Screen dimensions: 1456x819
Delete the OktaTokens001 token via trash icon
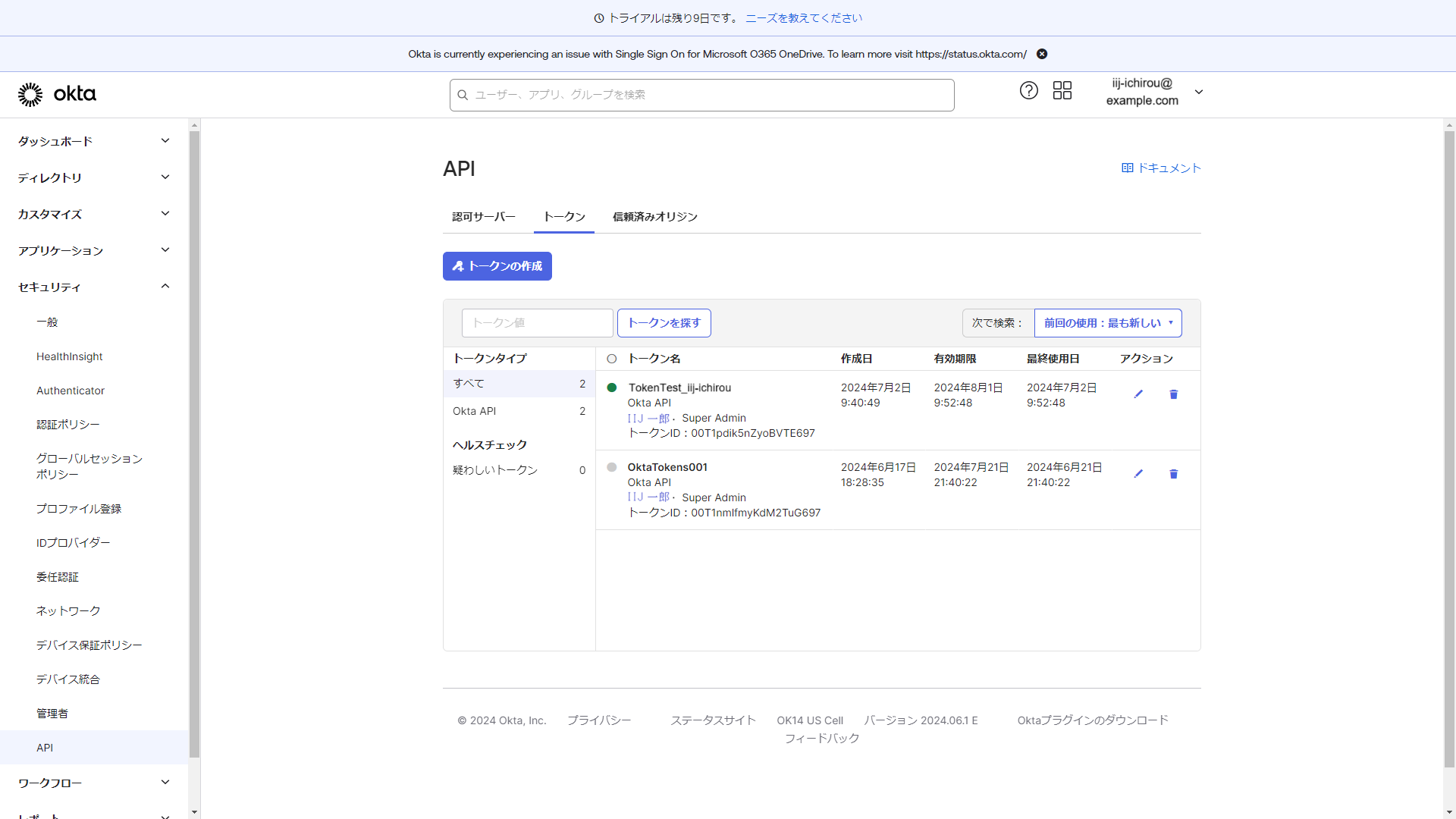point(1173,474)
